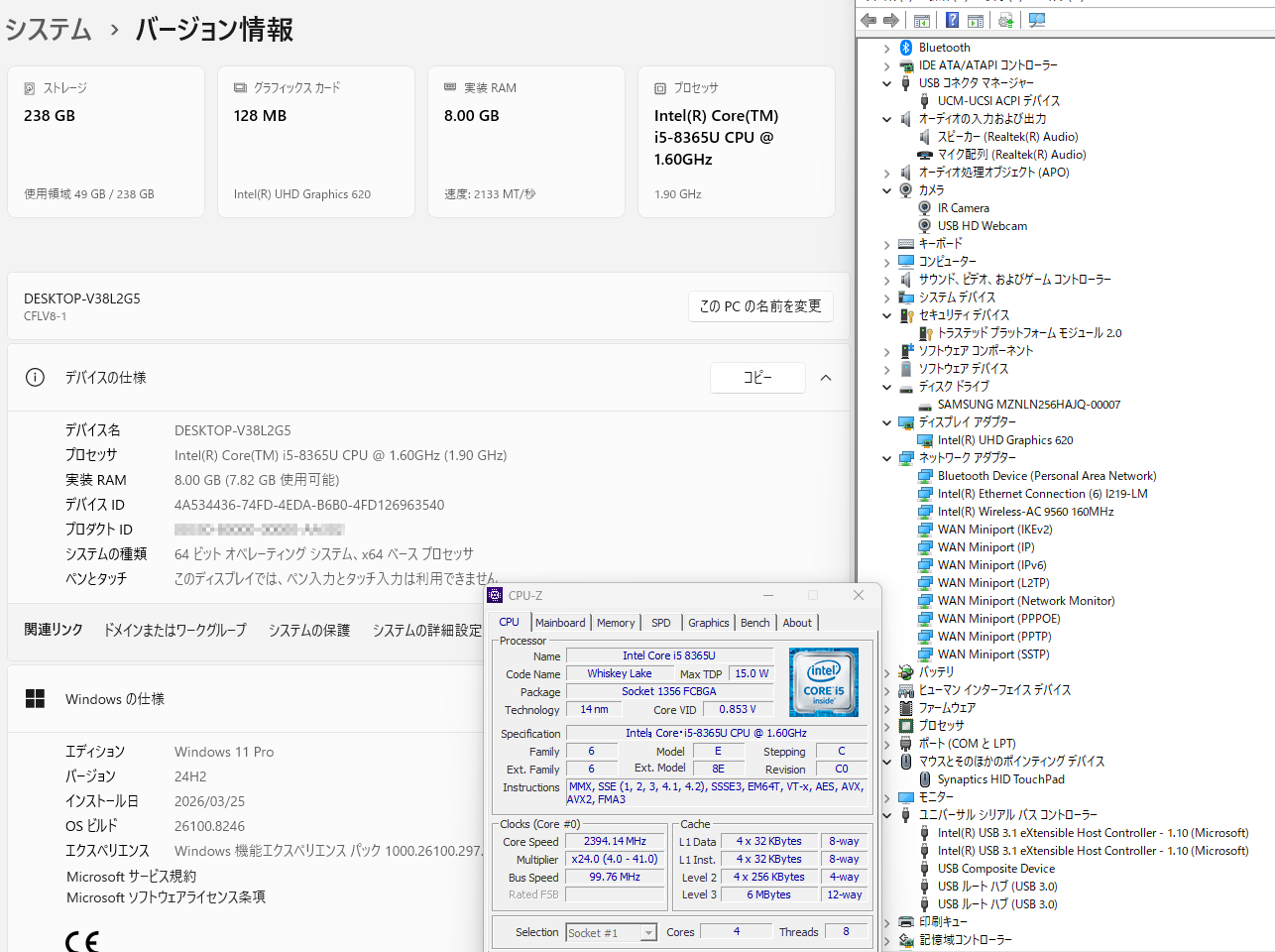Click Scan for hardware changes icon
This screenshot has width=1275, height=952.
(x=1037, y=20)
